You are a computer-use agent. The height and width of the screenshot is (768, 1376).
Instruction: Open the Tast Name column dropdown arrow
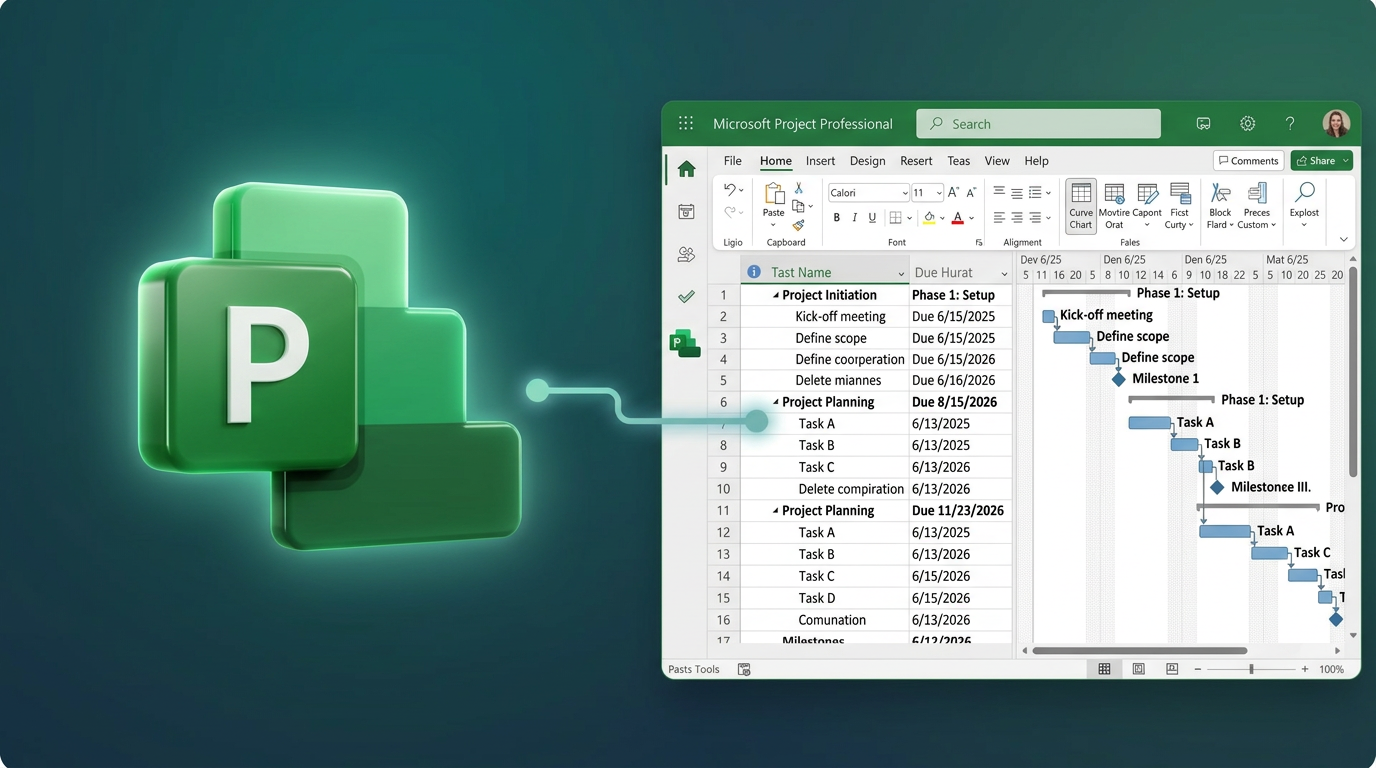click(x=901, y=274)
